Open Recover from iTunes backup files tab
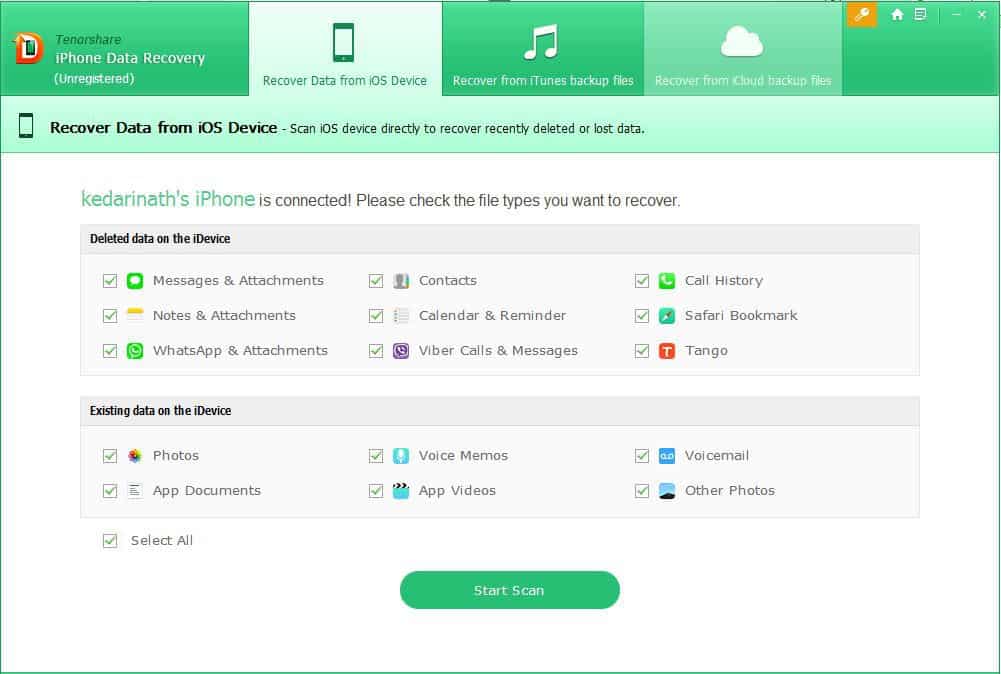The image size is (1001, 674). tap(543, 49)
